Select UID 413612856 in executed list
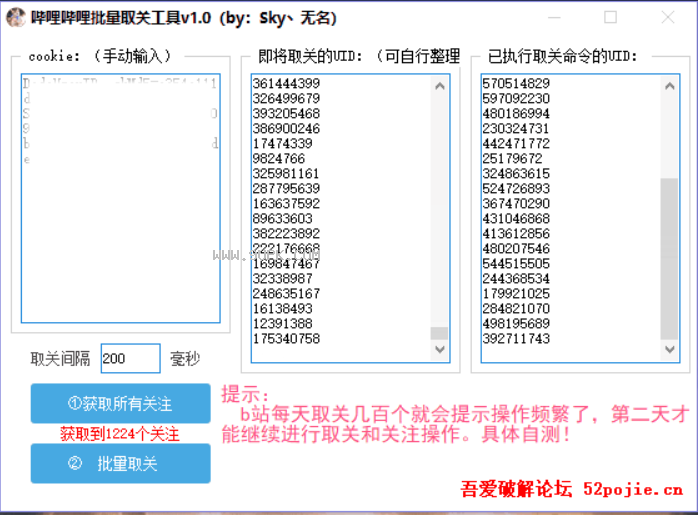The width and height of the screenshot is (698, 515). click(x=516, y=234)
